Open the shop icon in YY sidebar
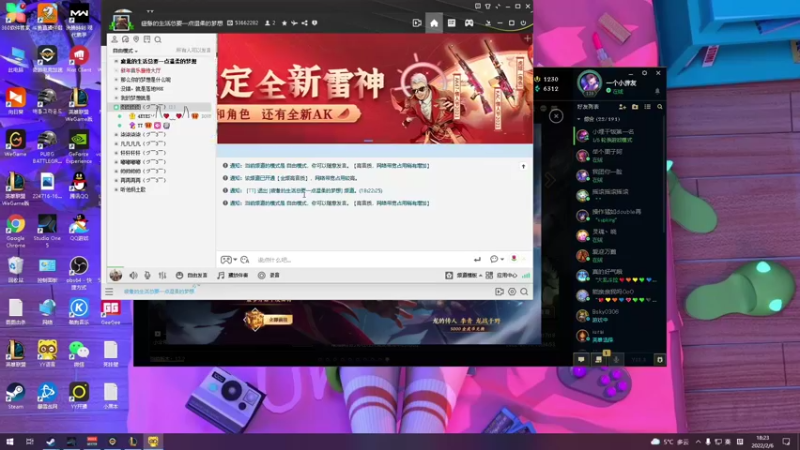 tap(147, 39)
